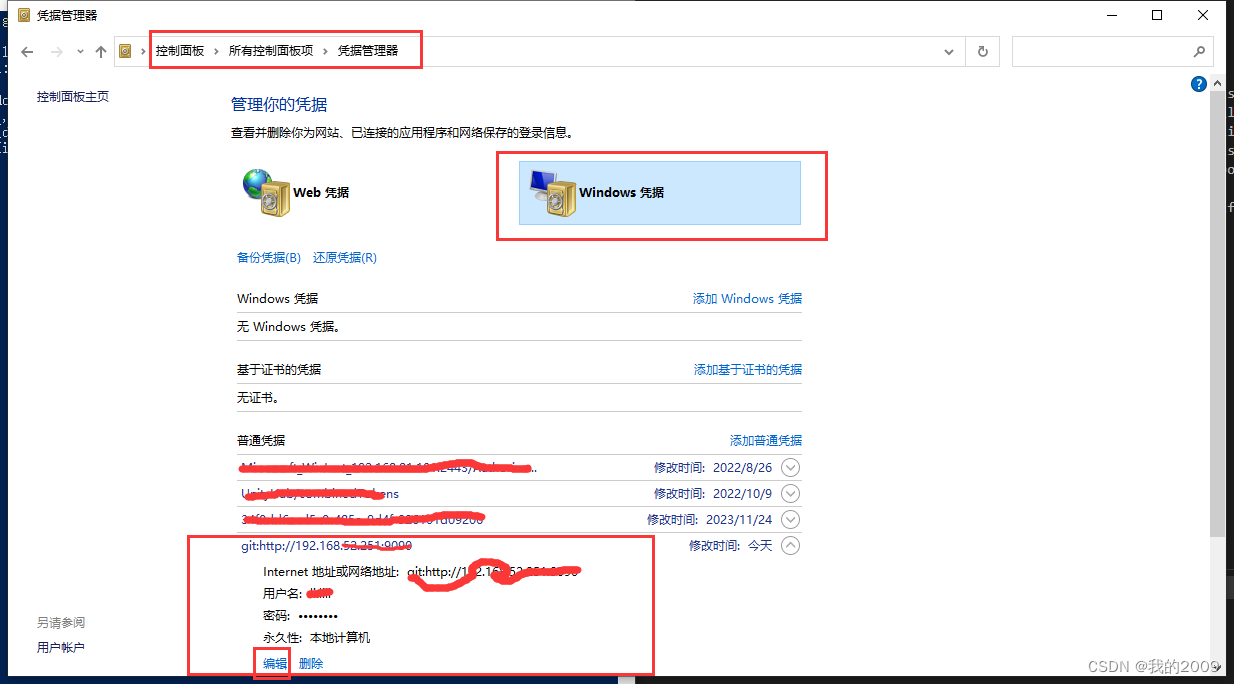This screenshot has width=1234, height=684.
Task: Click the git:http://192.168 credential entry
Action: point(326,546)
